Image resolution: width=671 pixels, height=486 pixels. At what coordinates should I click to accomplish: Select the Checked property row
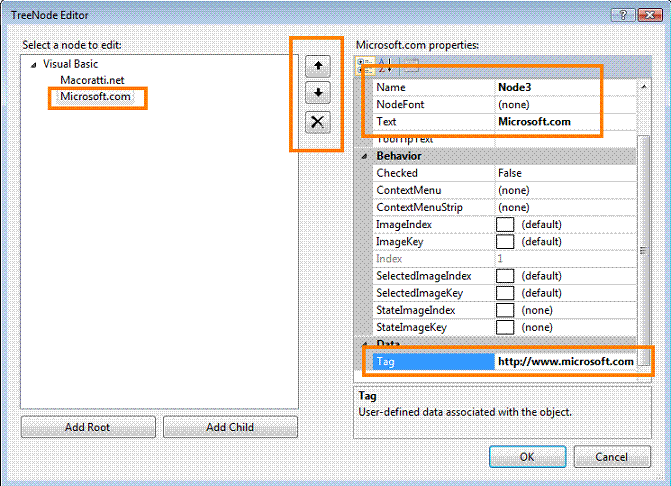tap(504, 173)
